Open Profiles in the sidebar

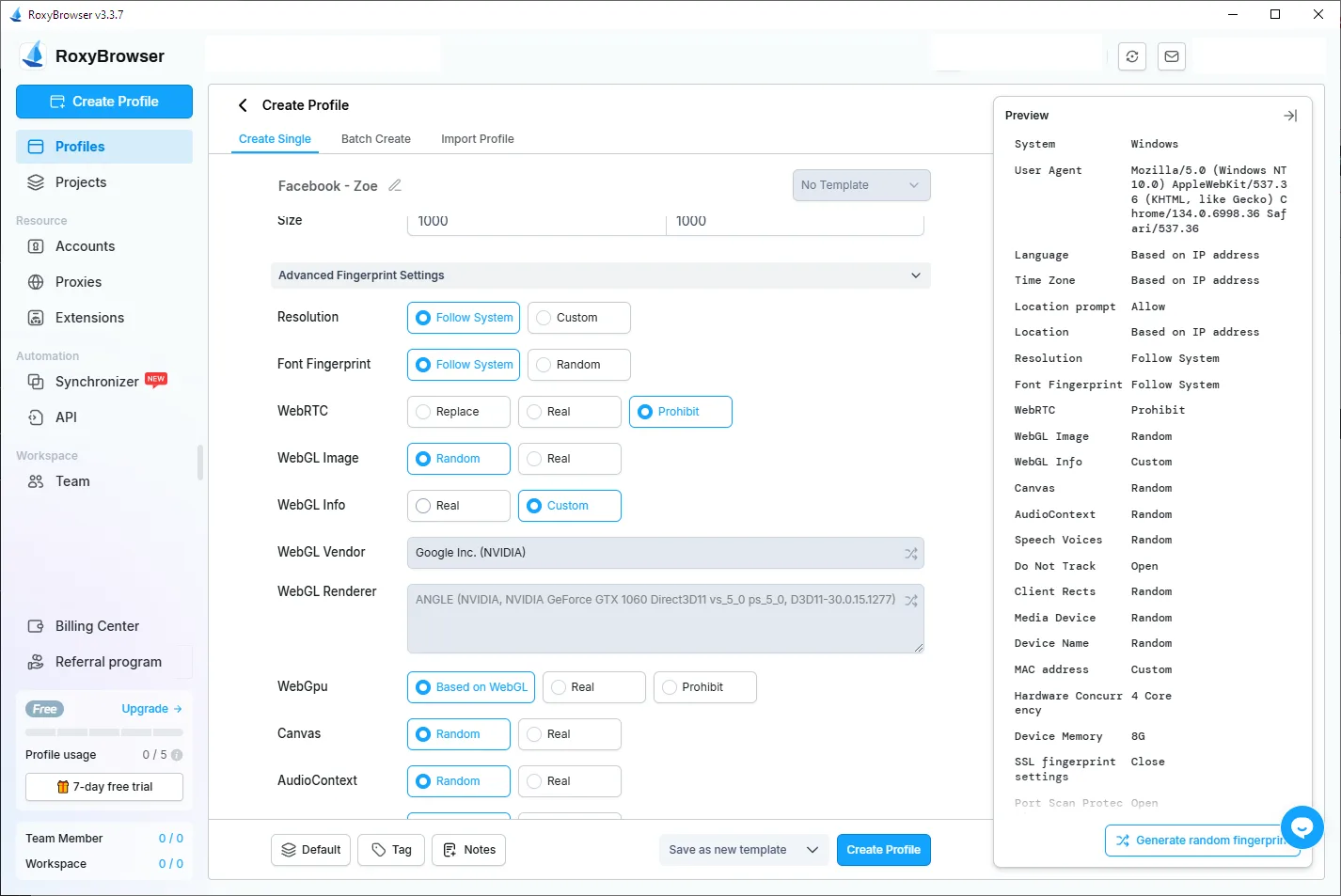(x=104, y=147)
